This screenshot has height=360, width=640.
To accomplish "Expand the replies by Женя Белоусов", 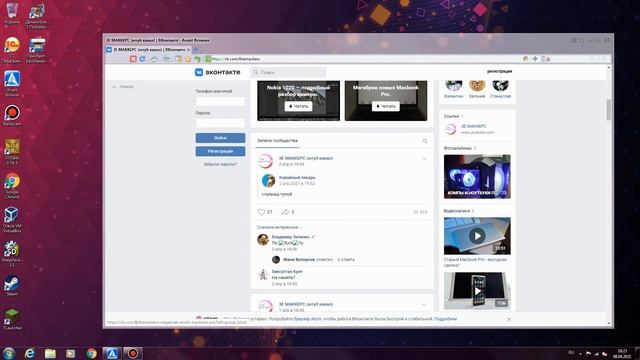I will (319, 259).
